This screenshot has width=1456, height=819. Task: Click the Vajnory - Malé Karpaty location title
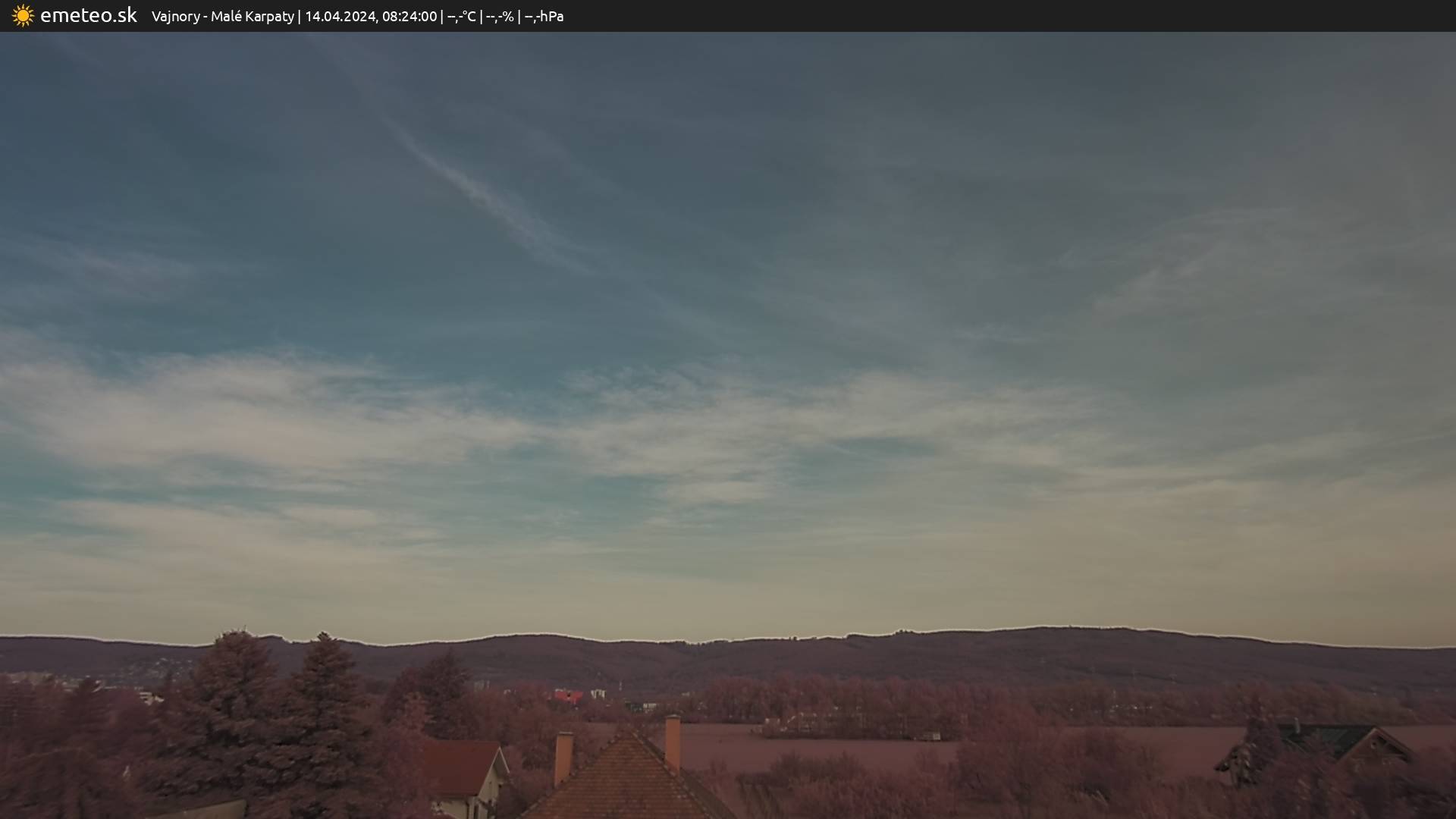[222, 17]
